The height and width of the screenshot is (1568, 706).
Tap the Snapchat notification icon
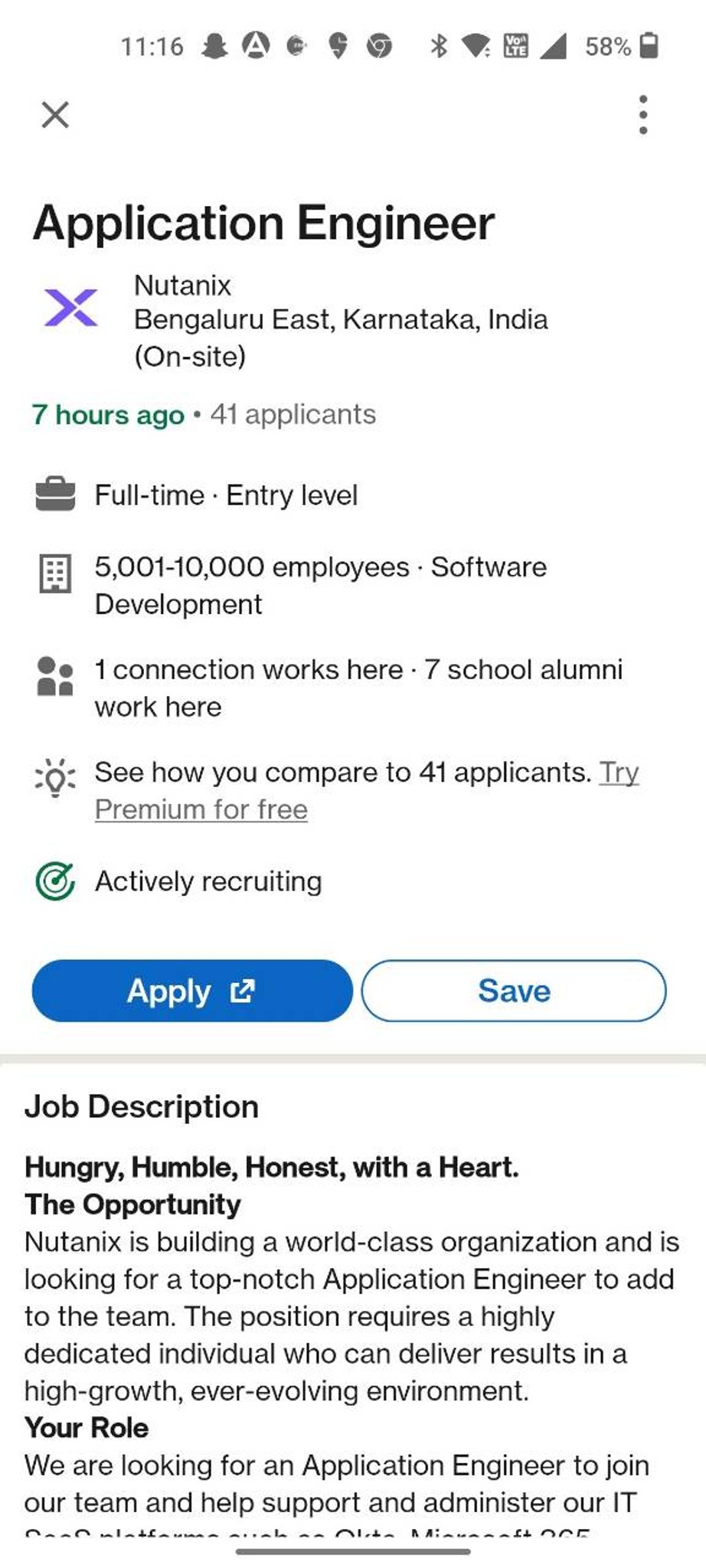[214, 47]
